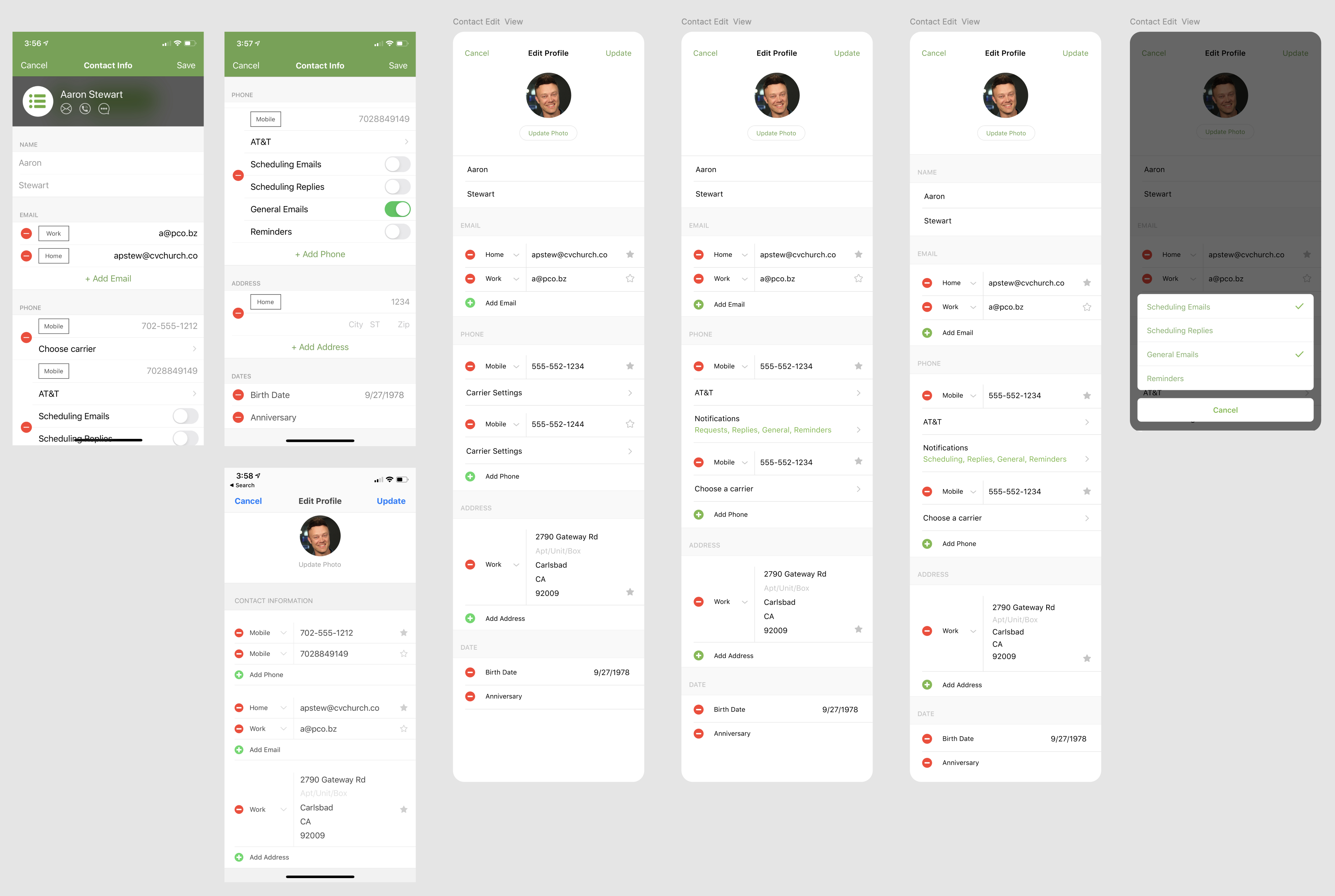Tap the chat bubble icon under Aaron Stewart
This screenshot has width=1335, height=896.
(x=103, y=109)
